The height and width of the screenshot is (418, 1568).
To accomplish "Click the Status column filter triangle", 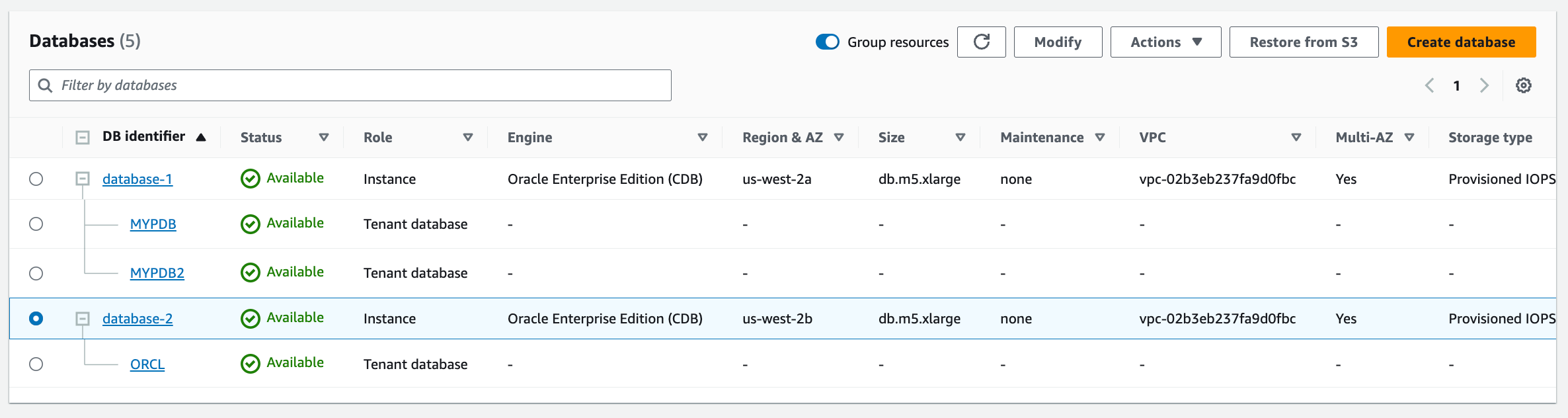I will coord(324,137).
